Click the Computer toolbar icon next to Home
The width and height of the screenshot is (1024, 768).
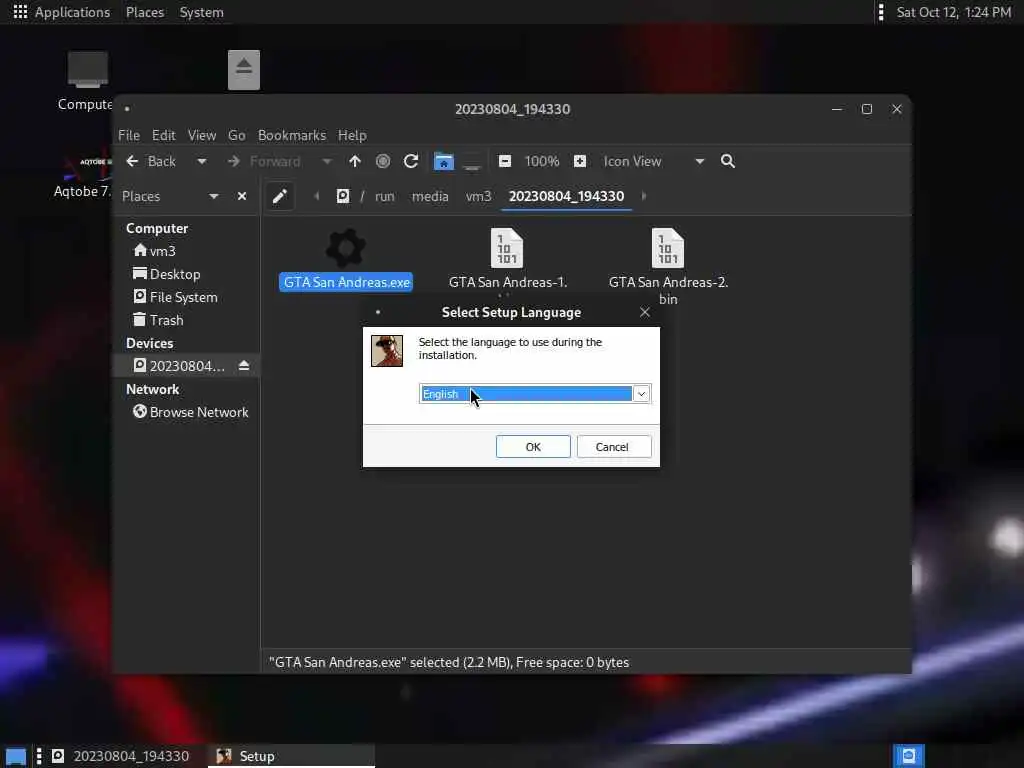472,161
